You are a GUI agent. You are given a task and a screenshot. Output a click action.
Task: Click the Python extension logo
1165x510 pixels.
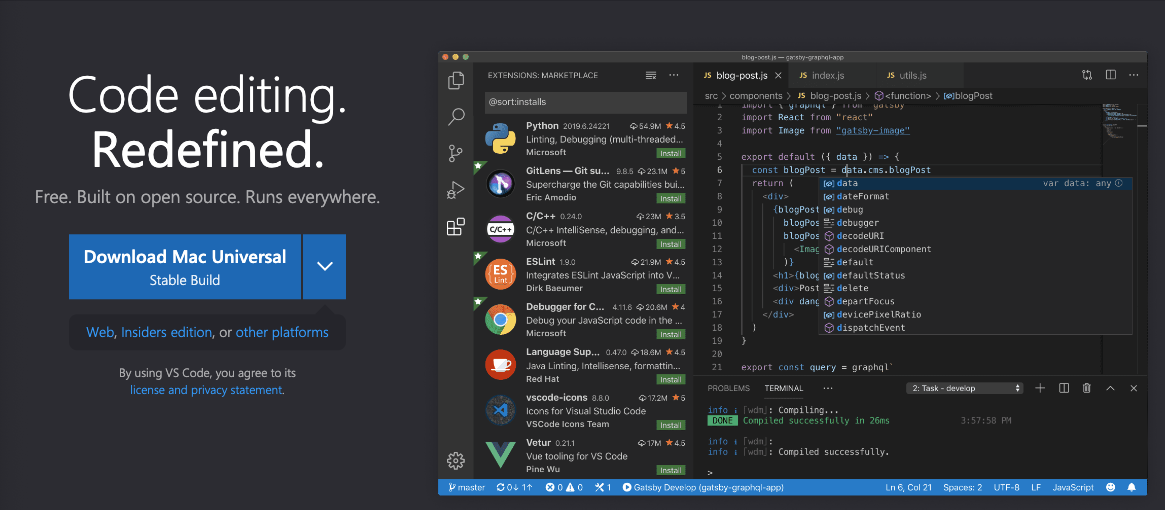pyautogui.click(x=501, y=139)
